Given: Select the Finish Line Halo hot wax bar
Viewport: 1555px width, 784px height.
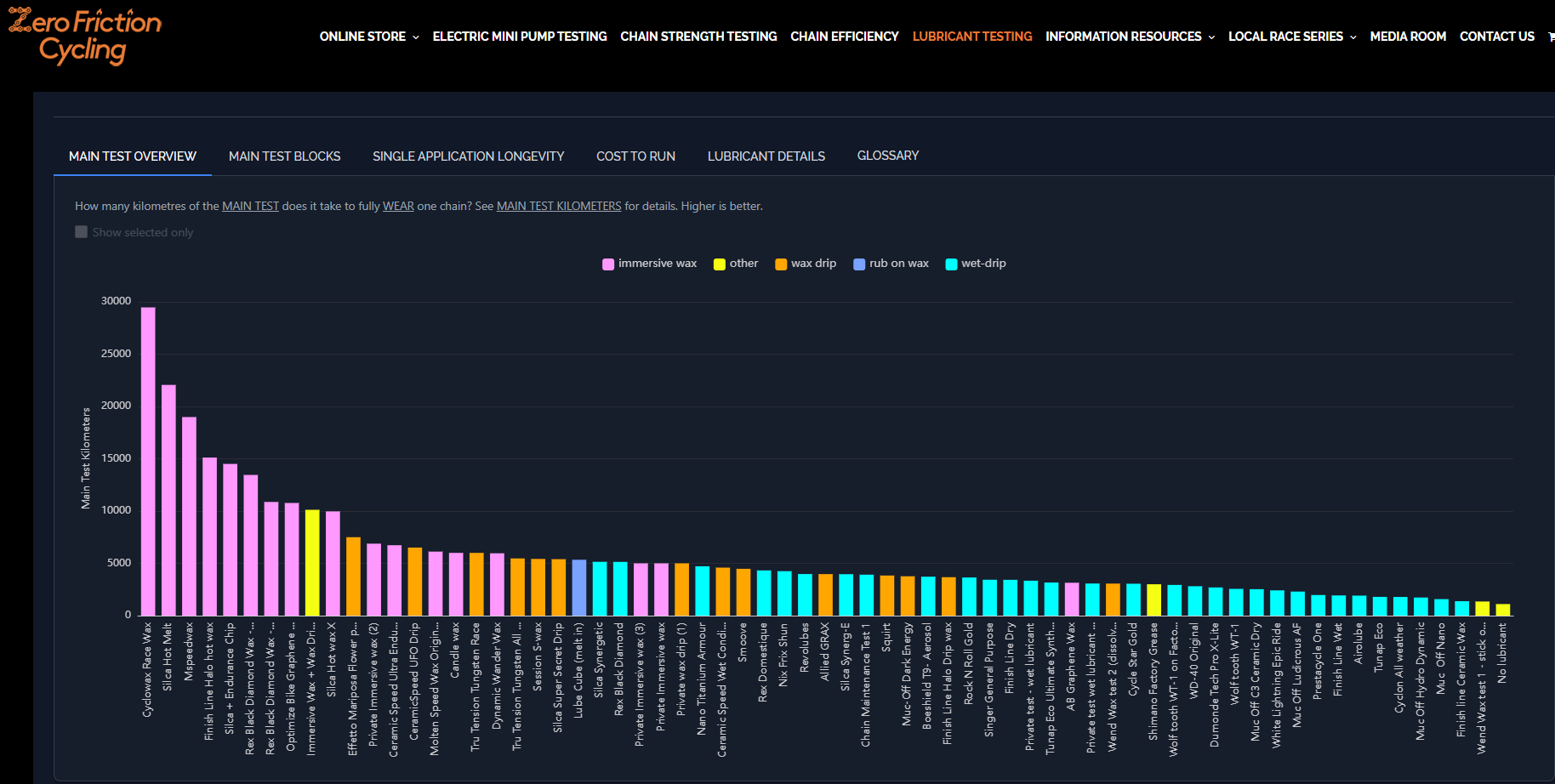Looking at the screenshot, I should tap(209, 537).
